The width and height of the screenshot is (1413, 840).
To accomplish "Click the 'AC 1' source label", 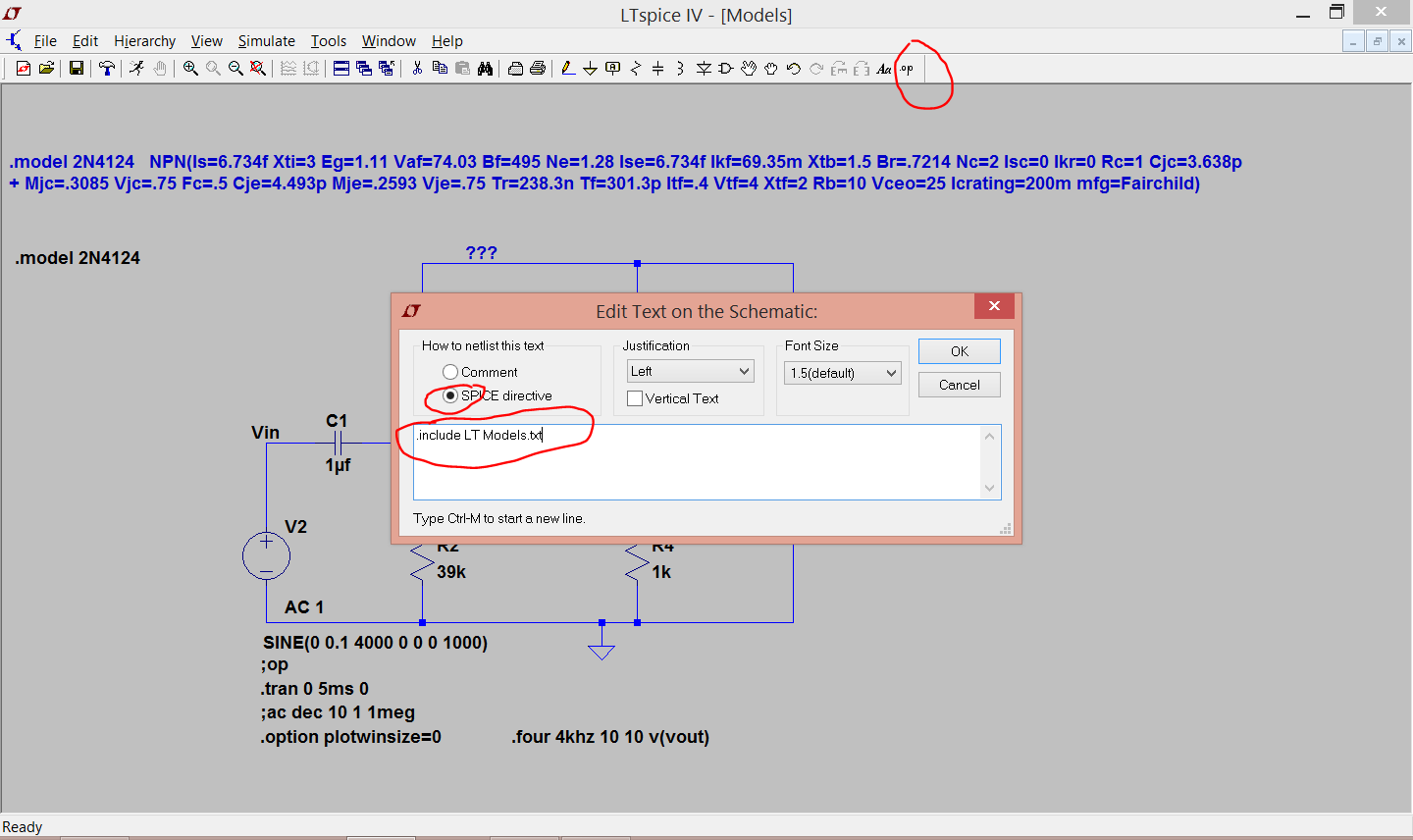I will (304, 607).
